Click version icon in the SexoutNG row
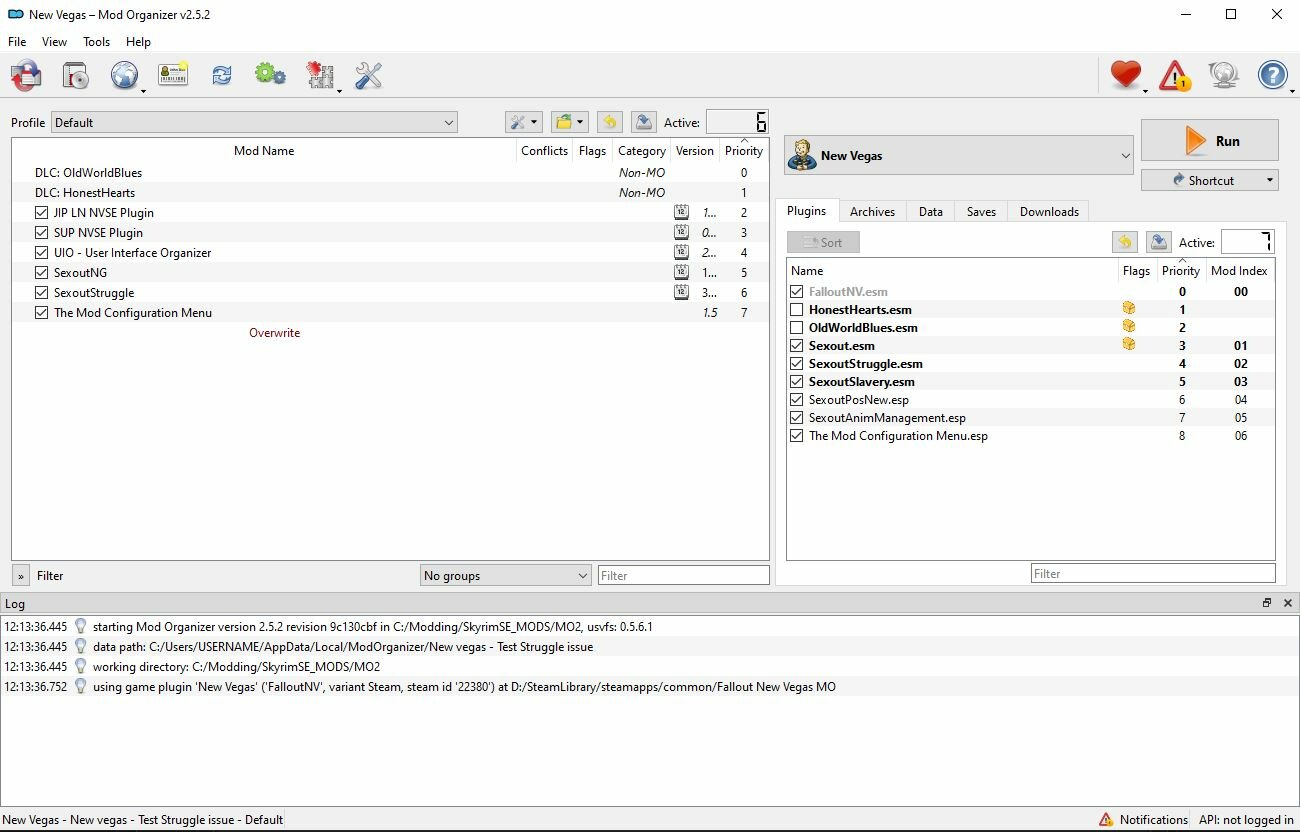 pyautogui.click(x=681, y=272)
